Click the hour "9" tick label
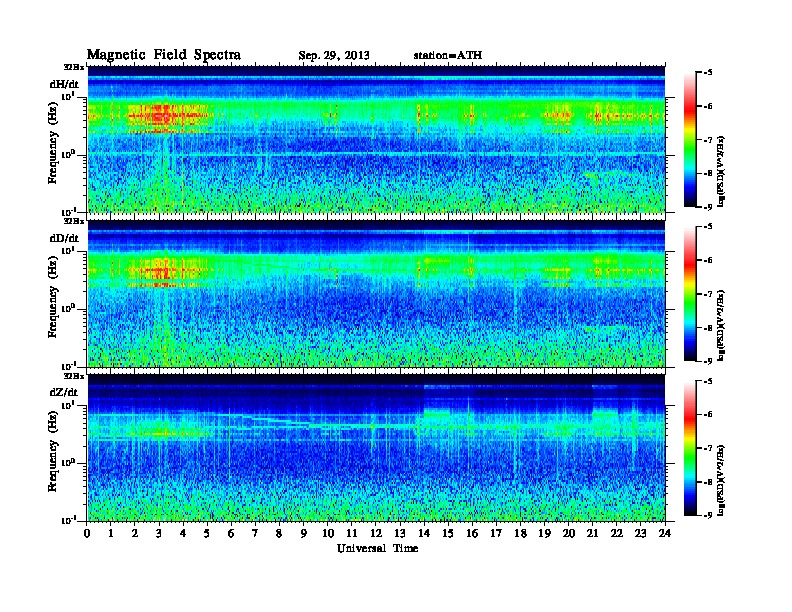 (x=304, y=534)
